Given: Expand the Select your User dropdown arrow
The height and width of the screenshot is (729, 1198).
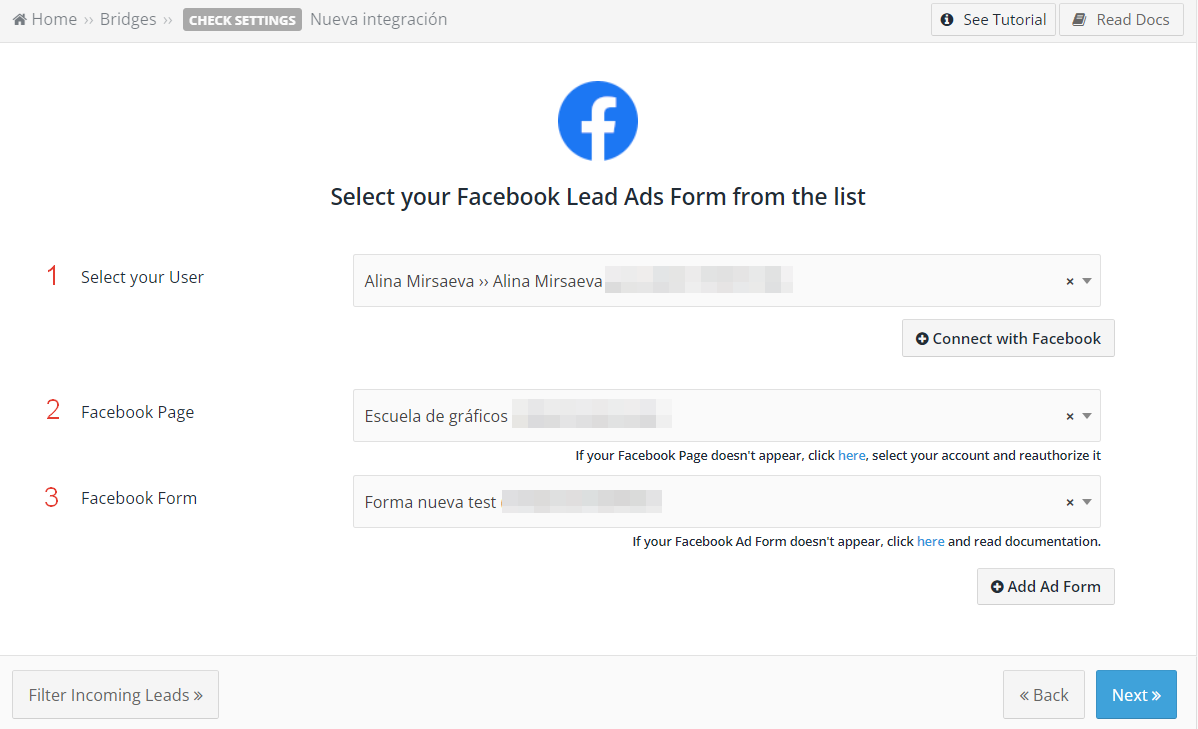Looking at the screenshot, I should (x=1086, y=281).
